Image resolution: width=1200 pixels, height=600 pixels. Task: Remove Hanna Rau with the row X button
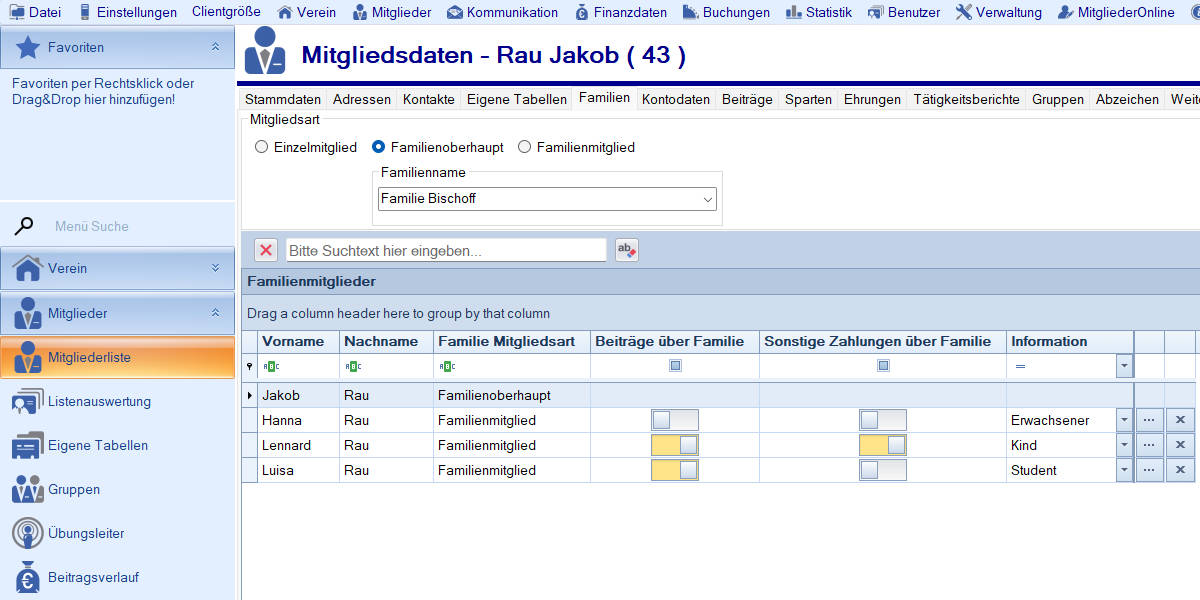click(1180, 420)
